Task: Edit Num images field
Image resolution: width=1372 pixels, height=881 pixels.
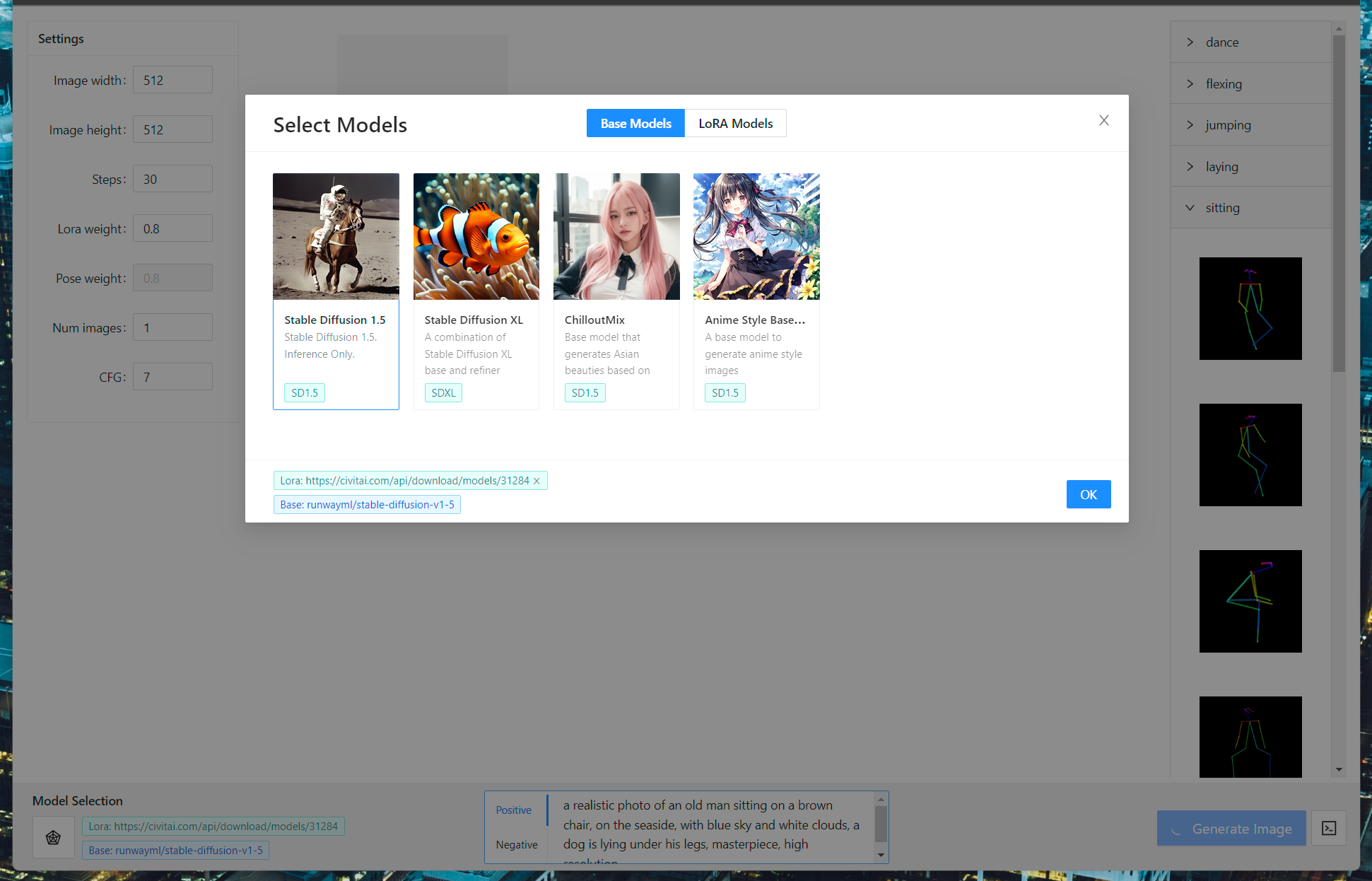Action: point(172,327)
